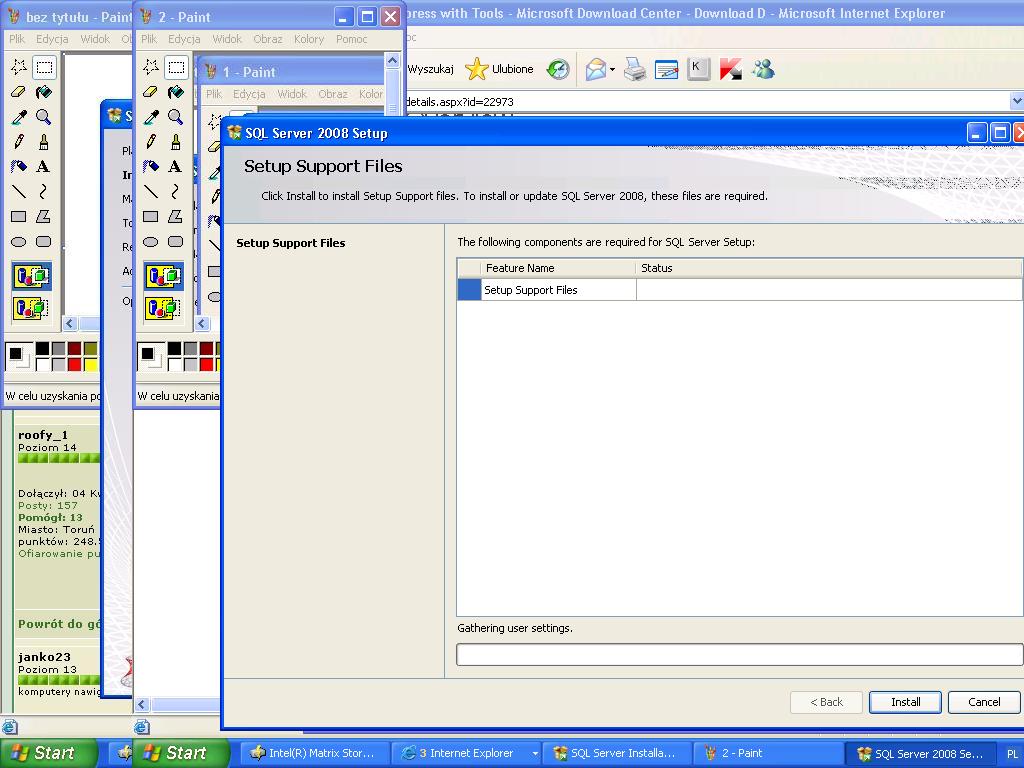This screenshot has width=1024, height=768.
Task: Expand the Internet Explorer taskbar group arrow
Action: [x=535, y=754]
